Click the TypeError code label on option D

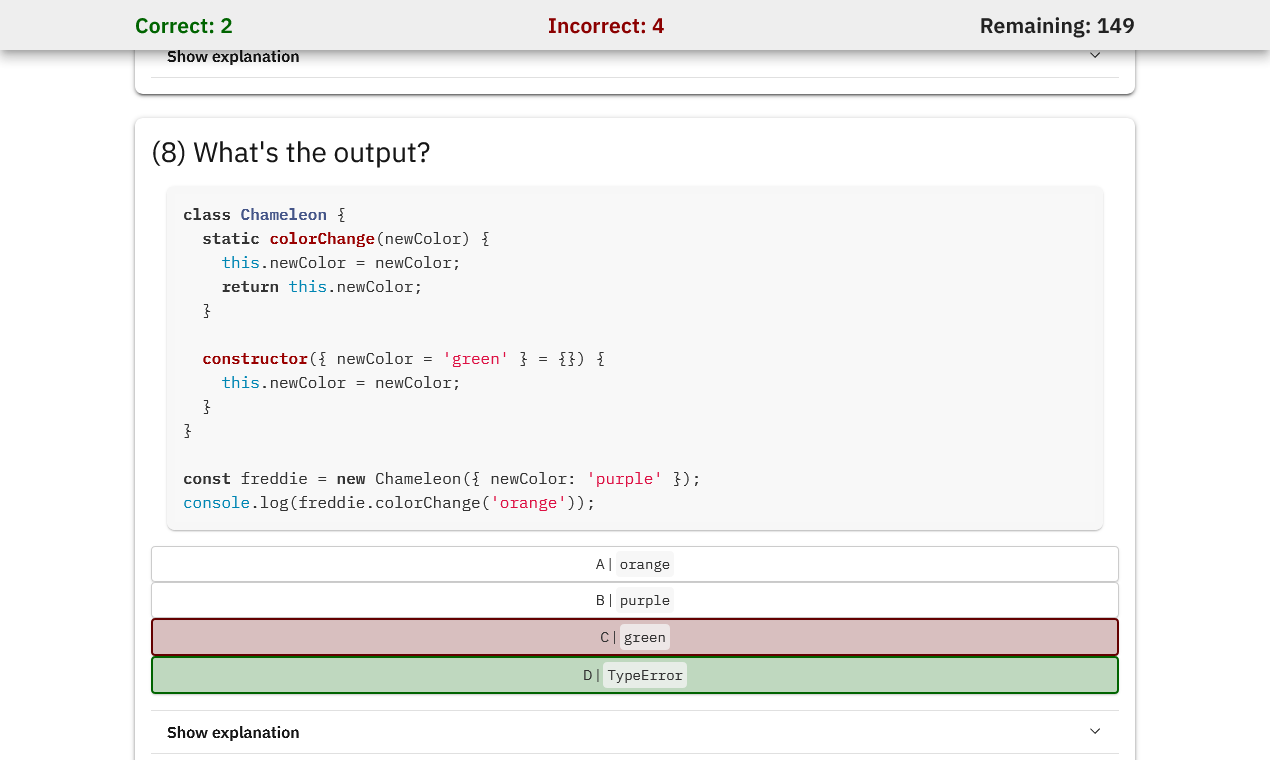[644, 674]
